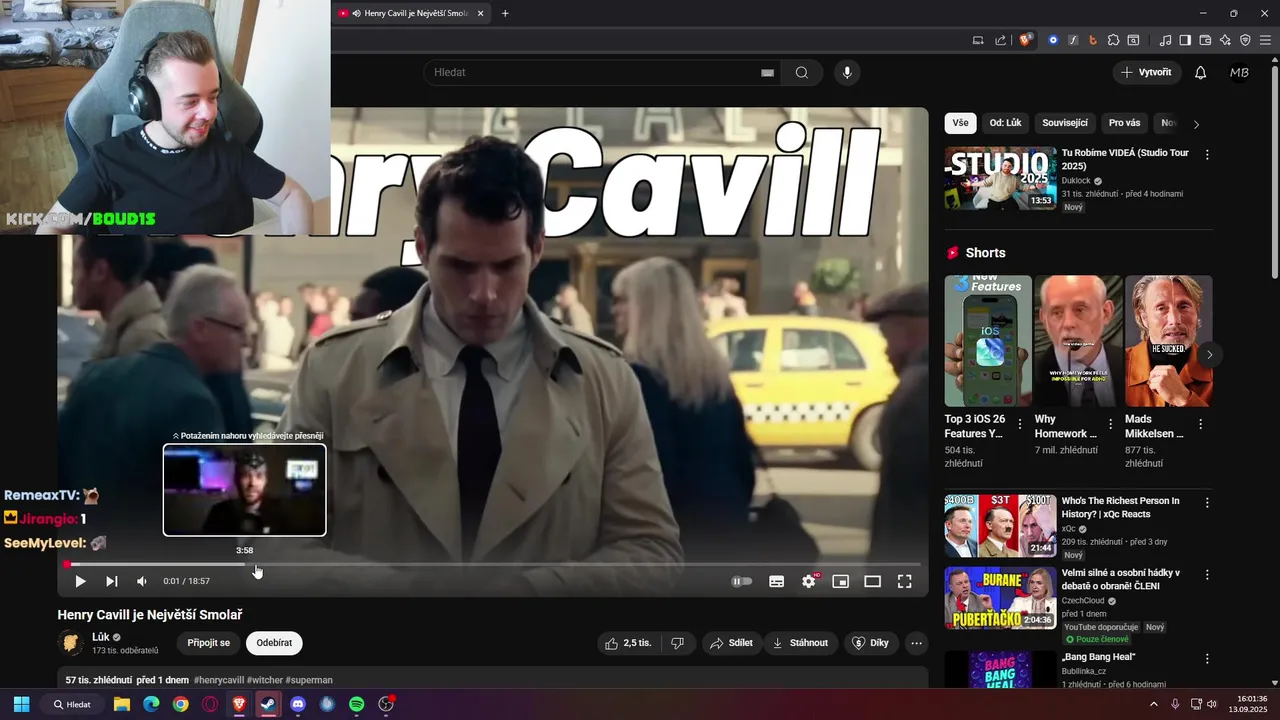This screenshot has width=1280, height=720.
Task: Open options for Top 3 iOS 26 short
Action: point(1020,424)
